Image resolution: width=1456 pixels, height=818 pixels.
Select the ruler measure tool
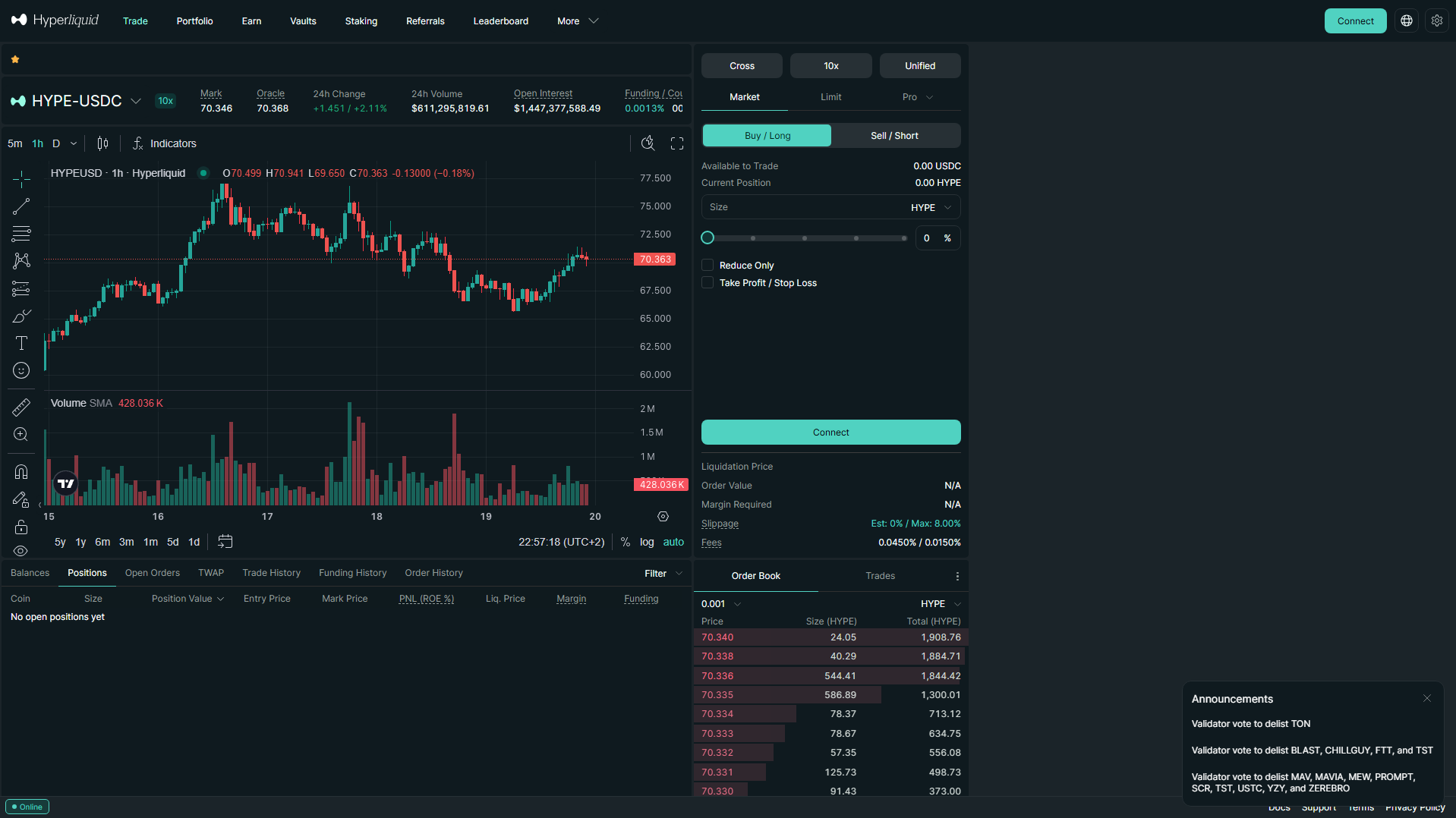pyautogui.click(x=21, y=407)
